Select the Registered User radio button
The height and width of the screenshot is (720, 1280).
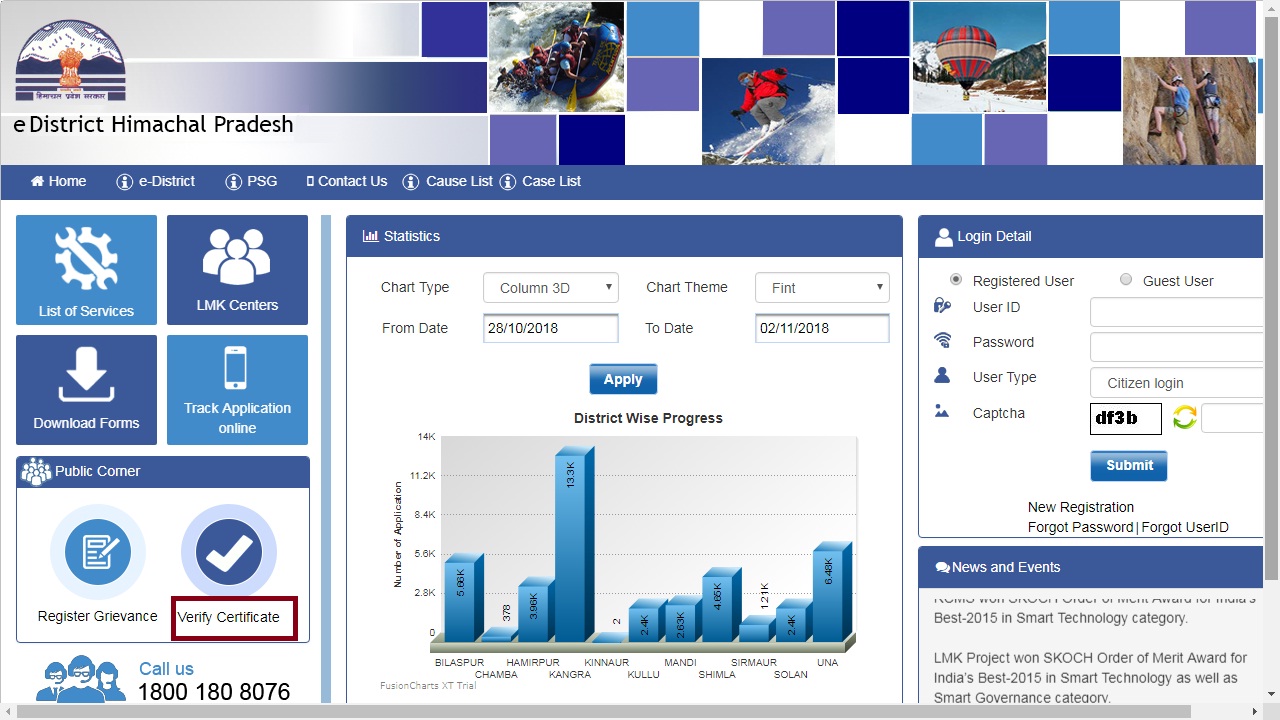tap(956, 280)
